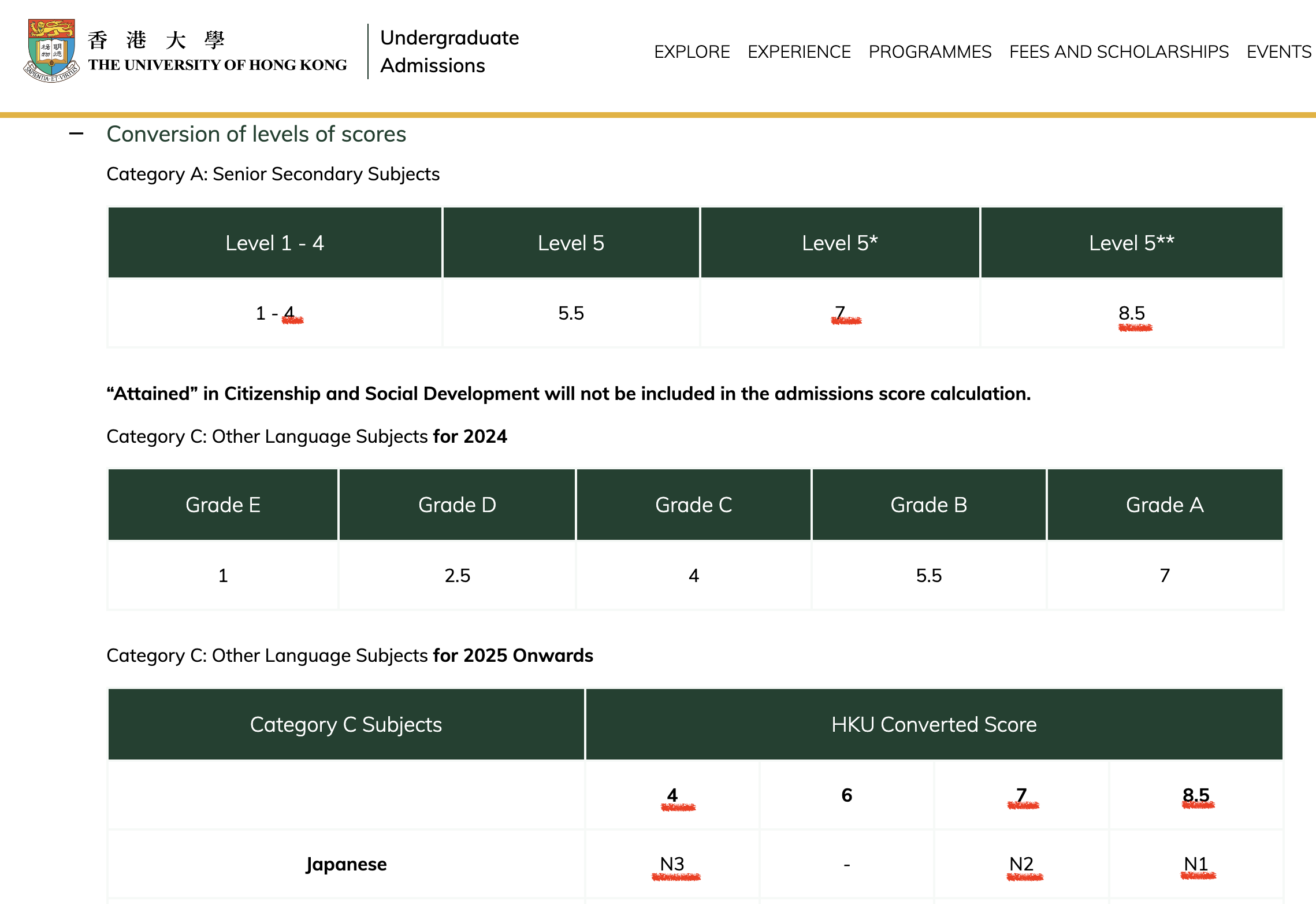This screenshot has height=904, width=1316.
Task: Click Conversion of levels of scores heading
Action: tap(256, 134)
